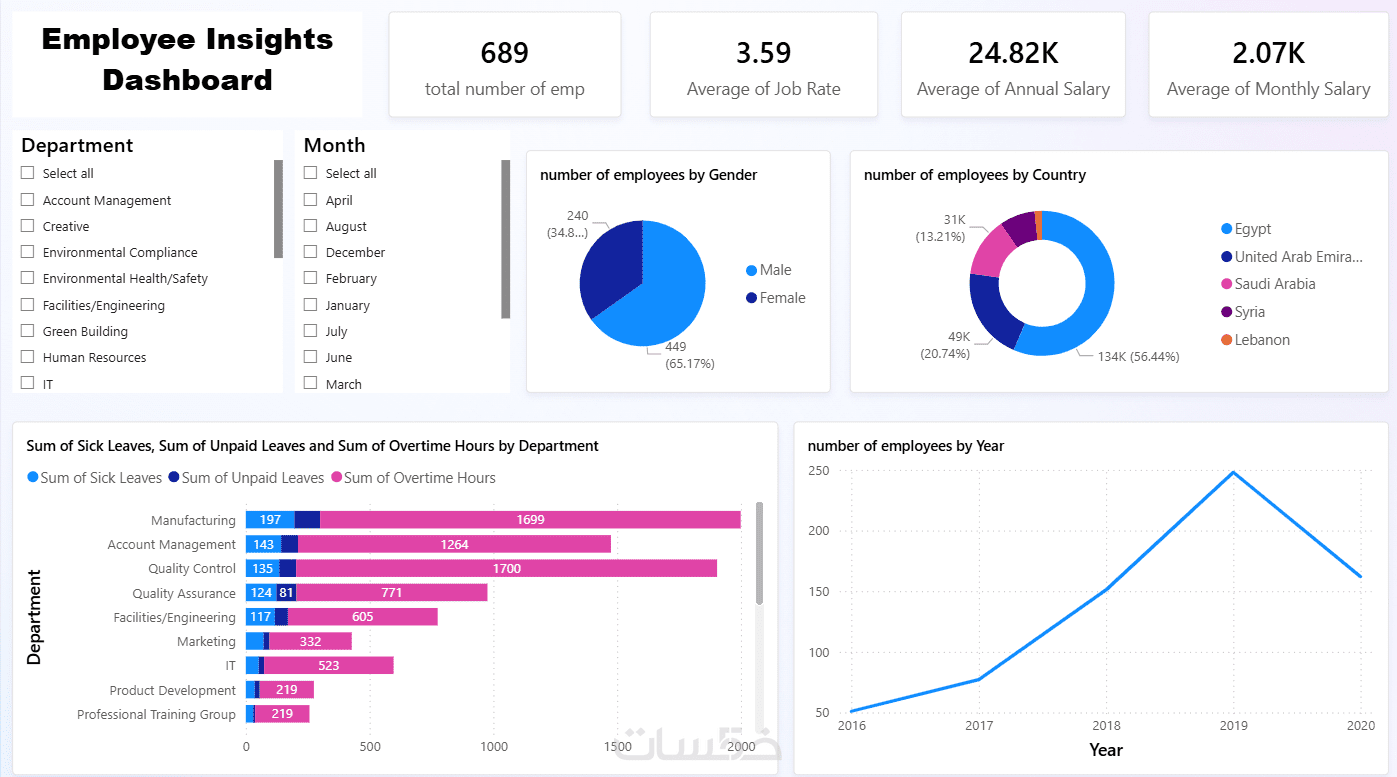Select the Lebanon legend entry
Viewport: 1397px width, 777px height.
[1255, 340]
